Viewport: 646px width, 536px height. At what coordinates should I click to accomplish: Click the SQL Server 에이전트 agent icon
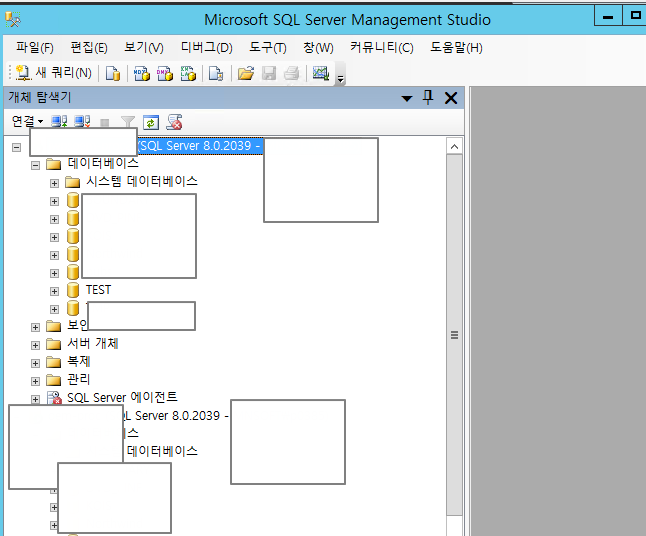(x=54, y=398)
